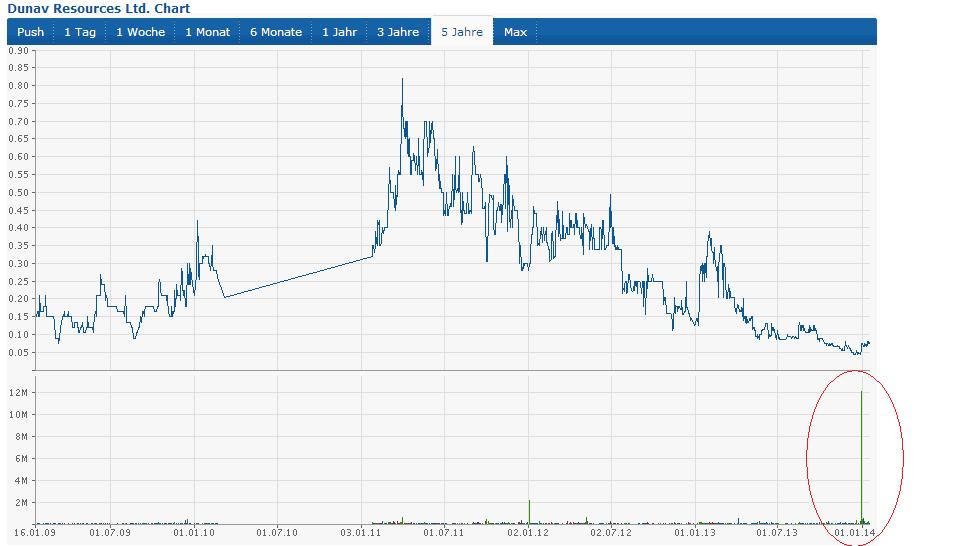Switch to the Push tab
This screenshot has height=546, width=960.
coord(31,32)
